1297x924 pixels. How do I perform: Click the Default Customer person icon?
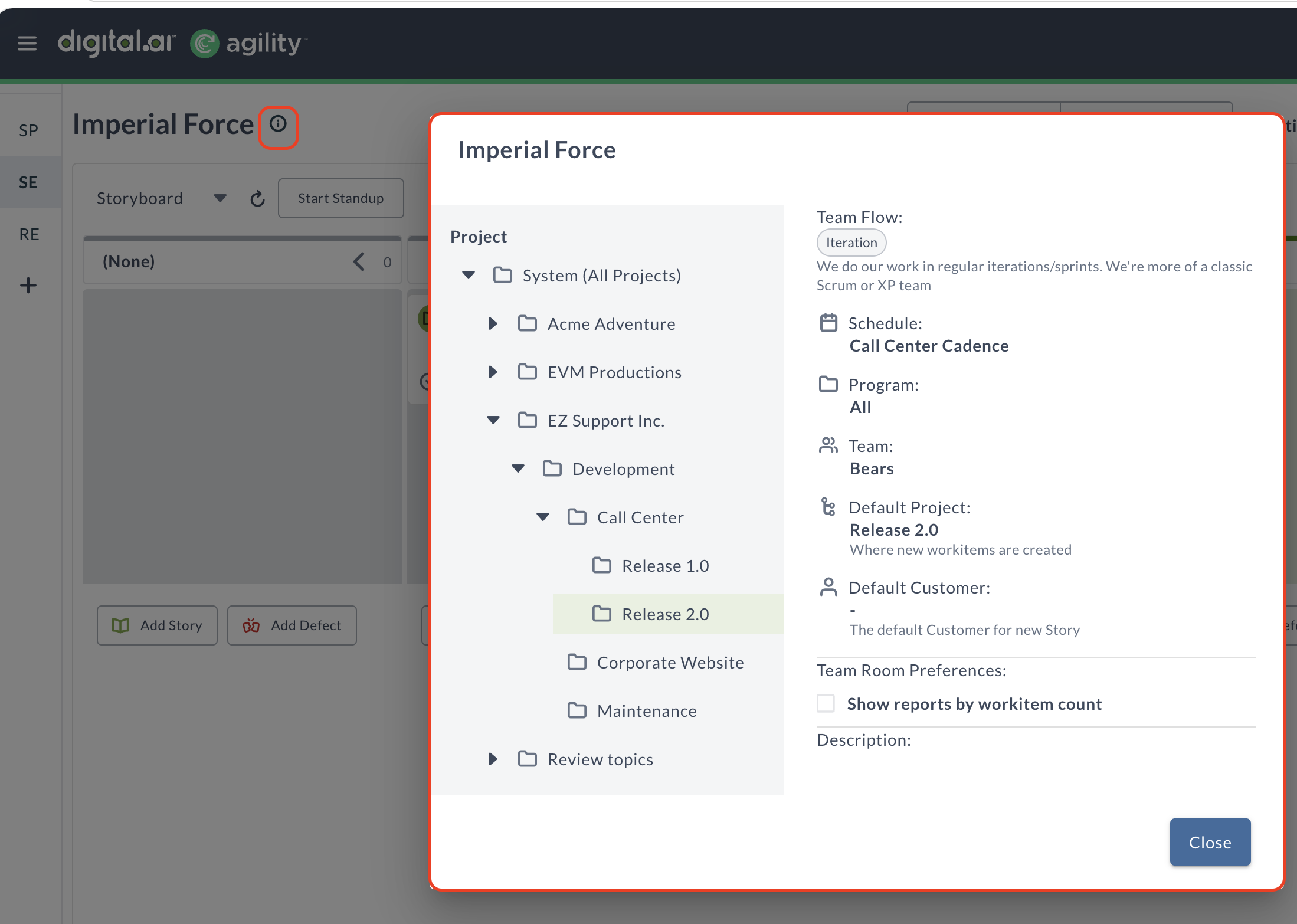(828, 587)
